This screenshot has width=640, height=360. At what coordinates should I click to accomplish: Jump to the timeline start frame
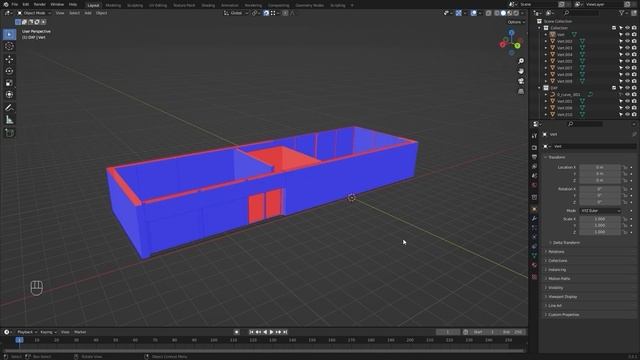point(251,332)
